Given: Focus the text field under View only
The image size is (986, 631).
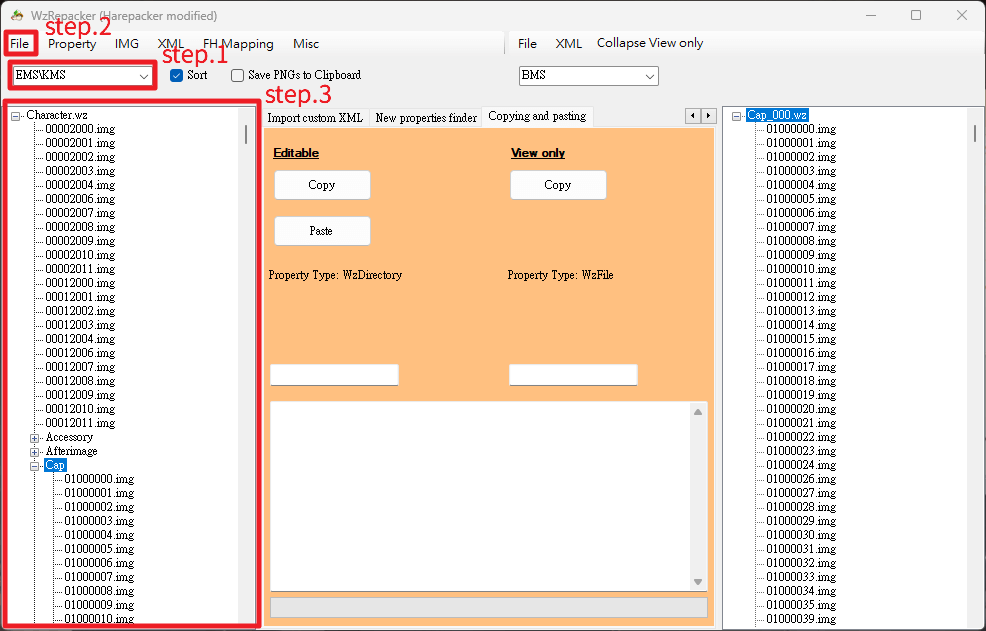Looking at the screenshot, I should [573, 375].
